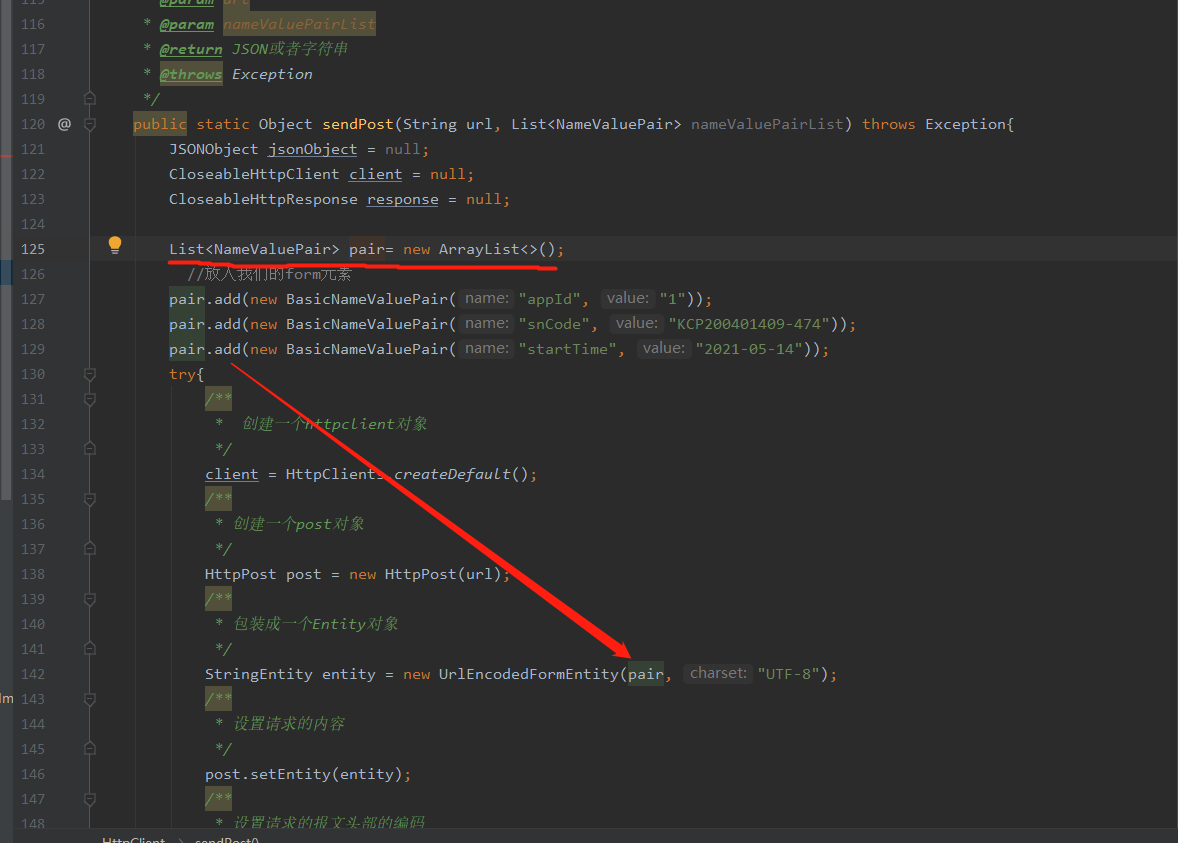Click the 'nameValuePairList' parameter on line 120

767,124
